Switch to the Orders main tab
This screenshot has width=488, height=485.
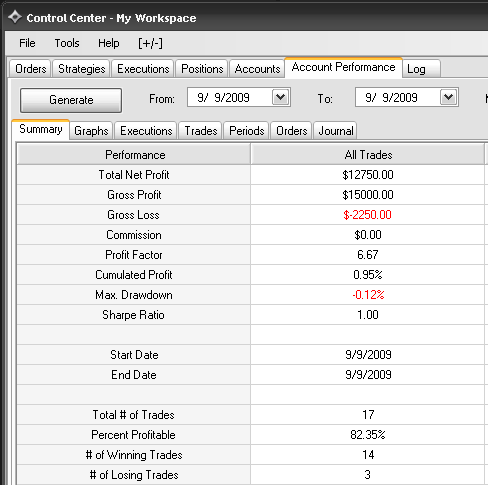click(30, 69)
